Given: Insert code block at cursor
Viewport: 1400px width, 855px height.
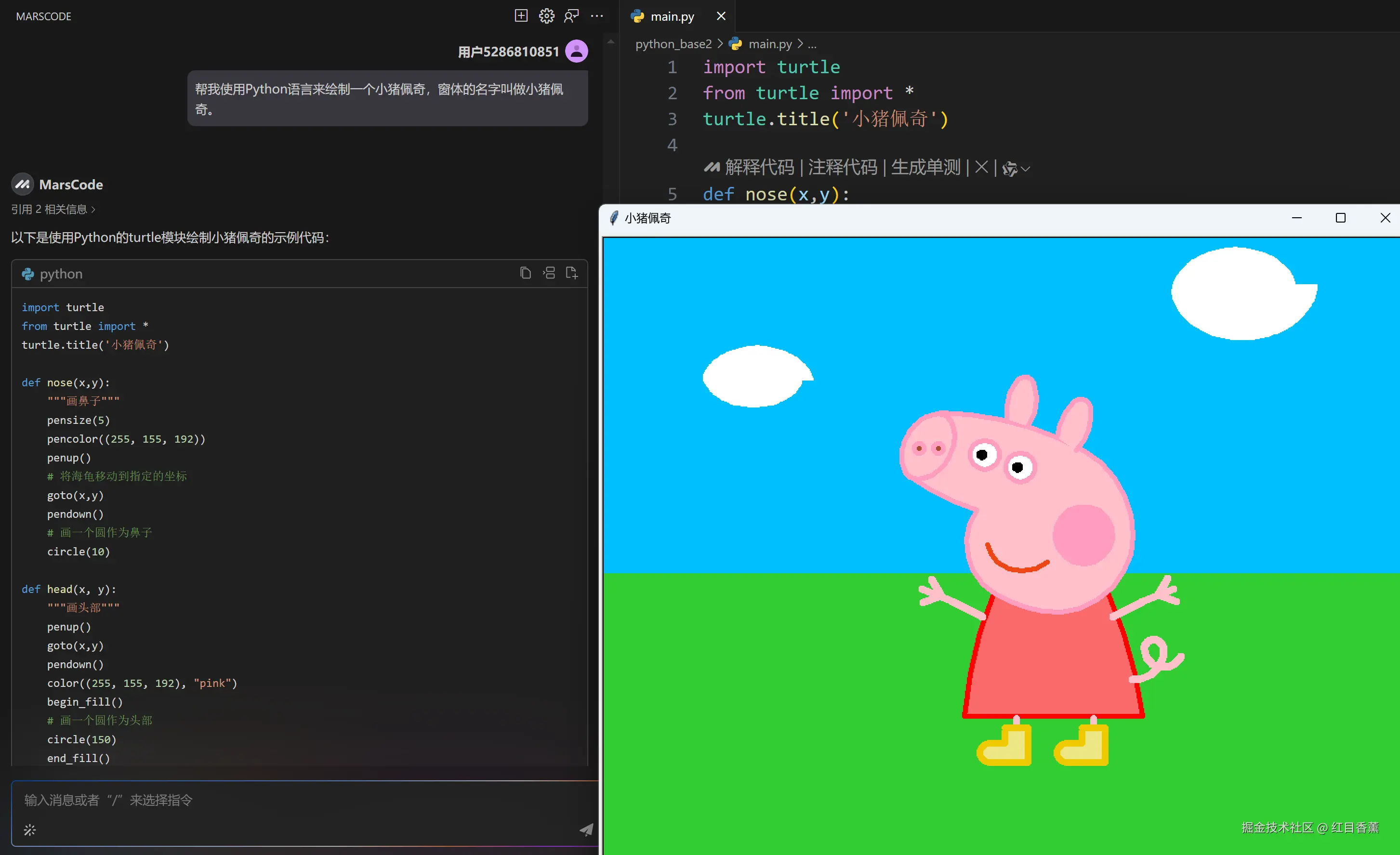Looking at the screenshot, I should [549, 273].
